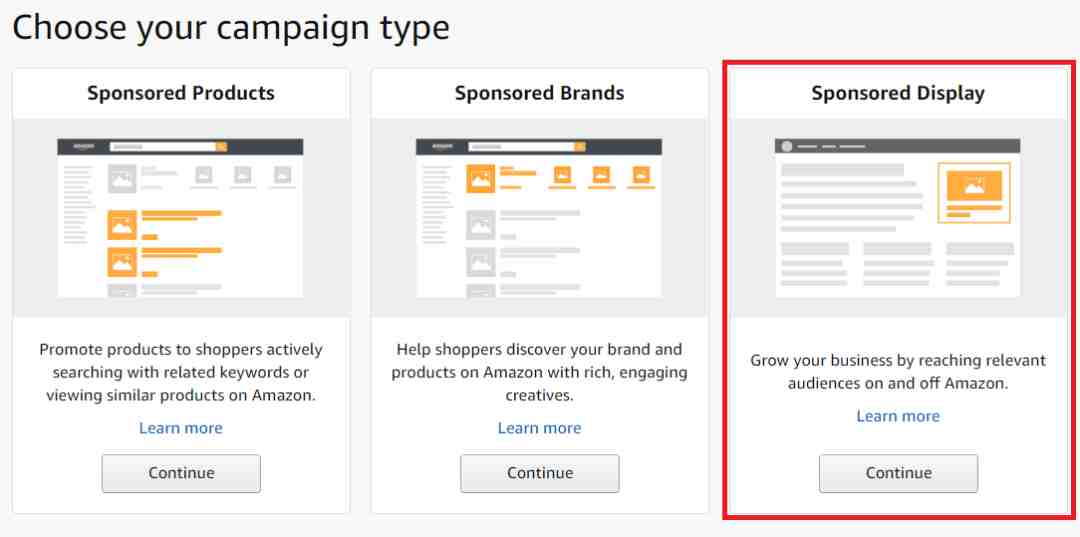Image resolution: width=1080 pixels, height=537 pixels.
Task: Select the Sponsored Display card heading
Action: [898, 93]
